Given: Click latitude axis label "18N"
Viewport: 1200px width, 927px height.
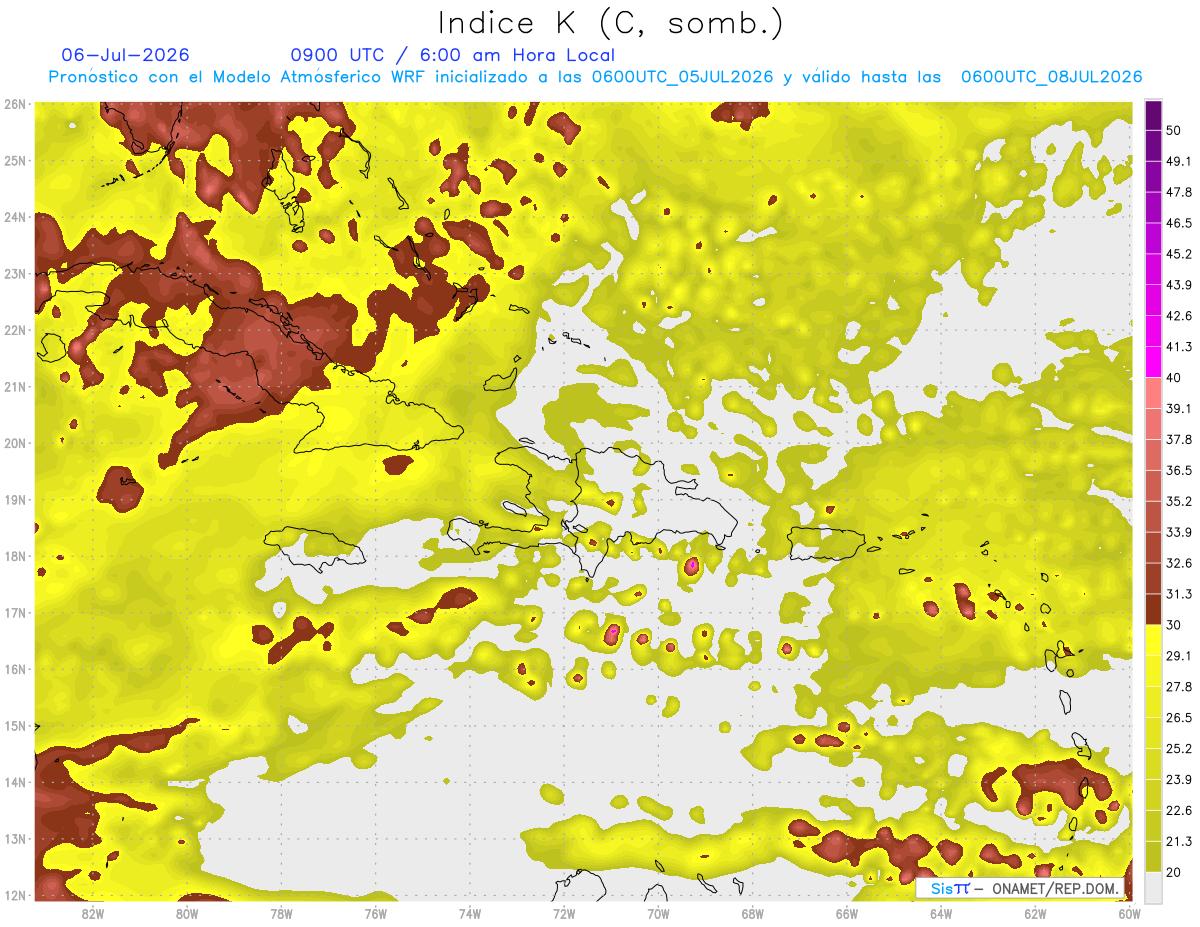Looking at the screenshot, I should coord(15,556).
